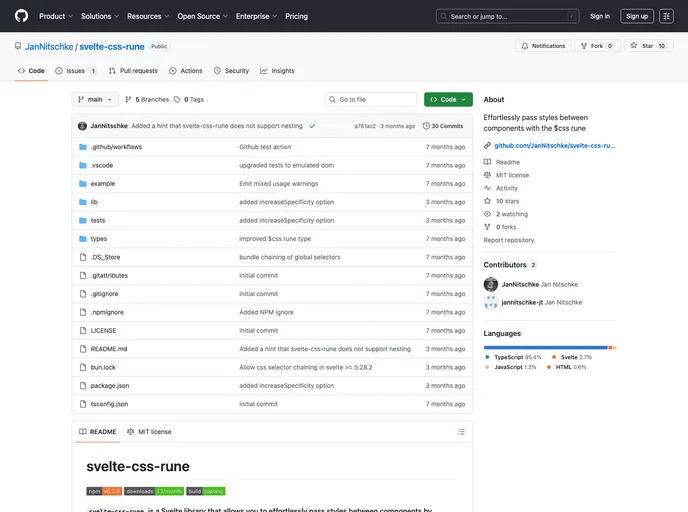Expand the Open Source menu

[x=202, y=16]
